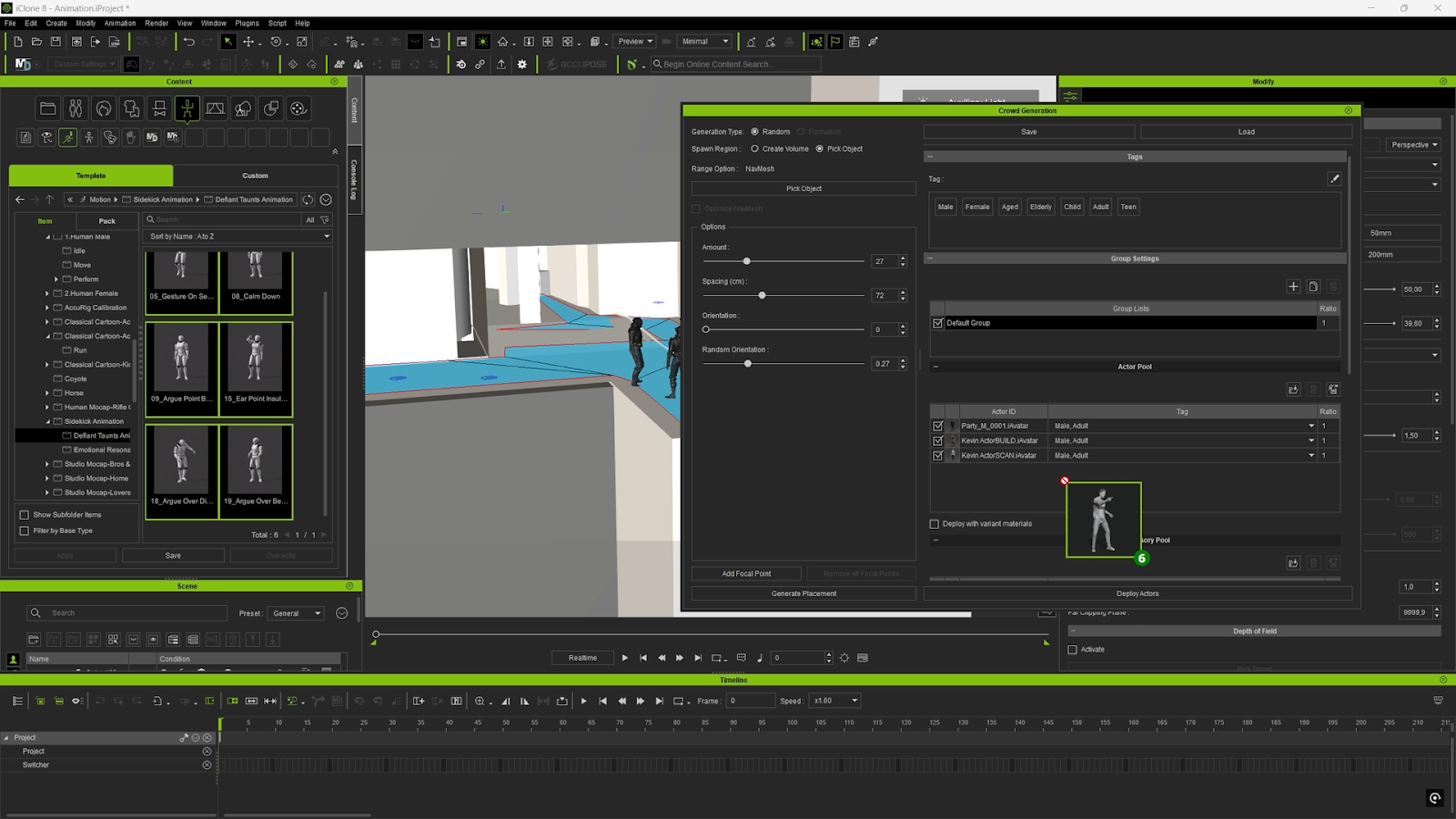Adjust the Amount slider handle
The height and width of the screenshot is (819, 1456).
747,261
